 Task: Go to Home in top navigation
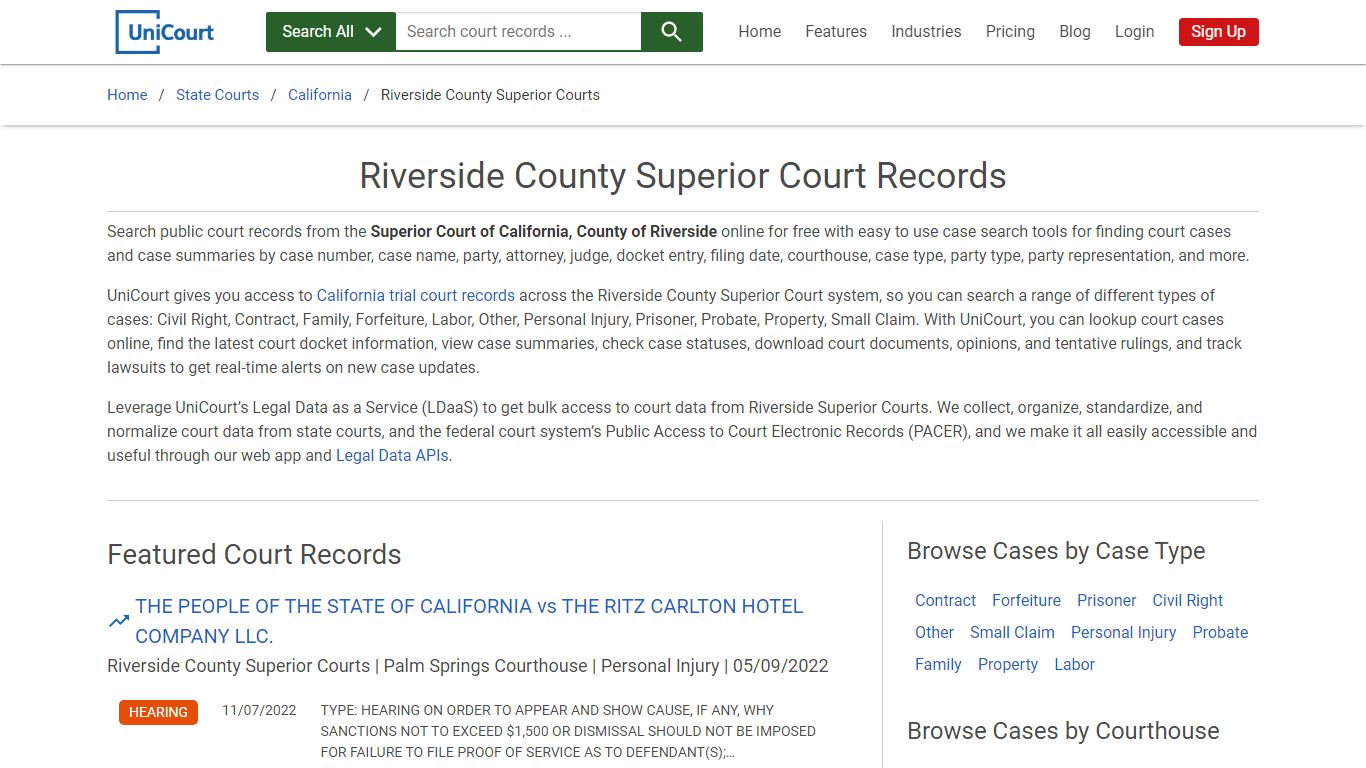760,32
